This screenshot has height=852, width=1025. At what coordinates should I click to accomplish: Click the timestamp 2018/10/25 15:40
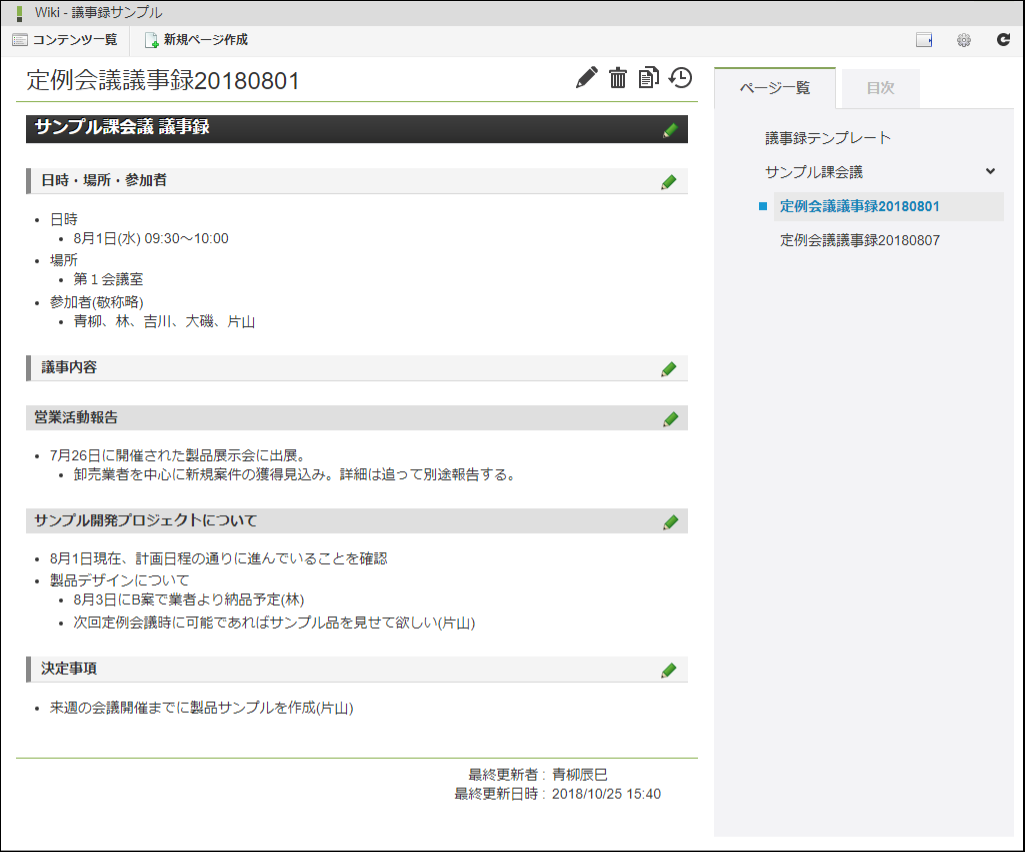[606, 794]
